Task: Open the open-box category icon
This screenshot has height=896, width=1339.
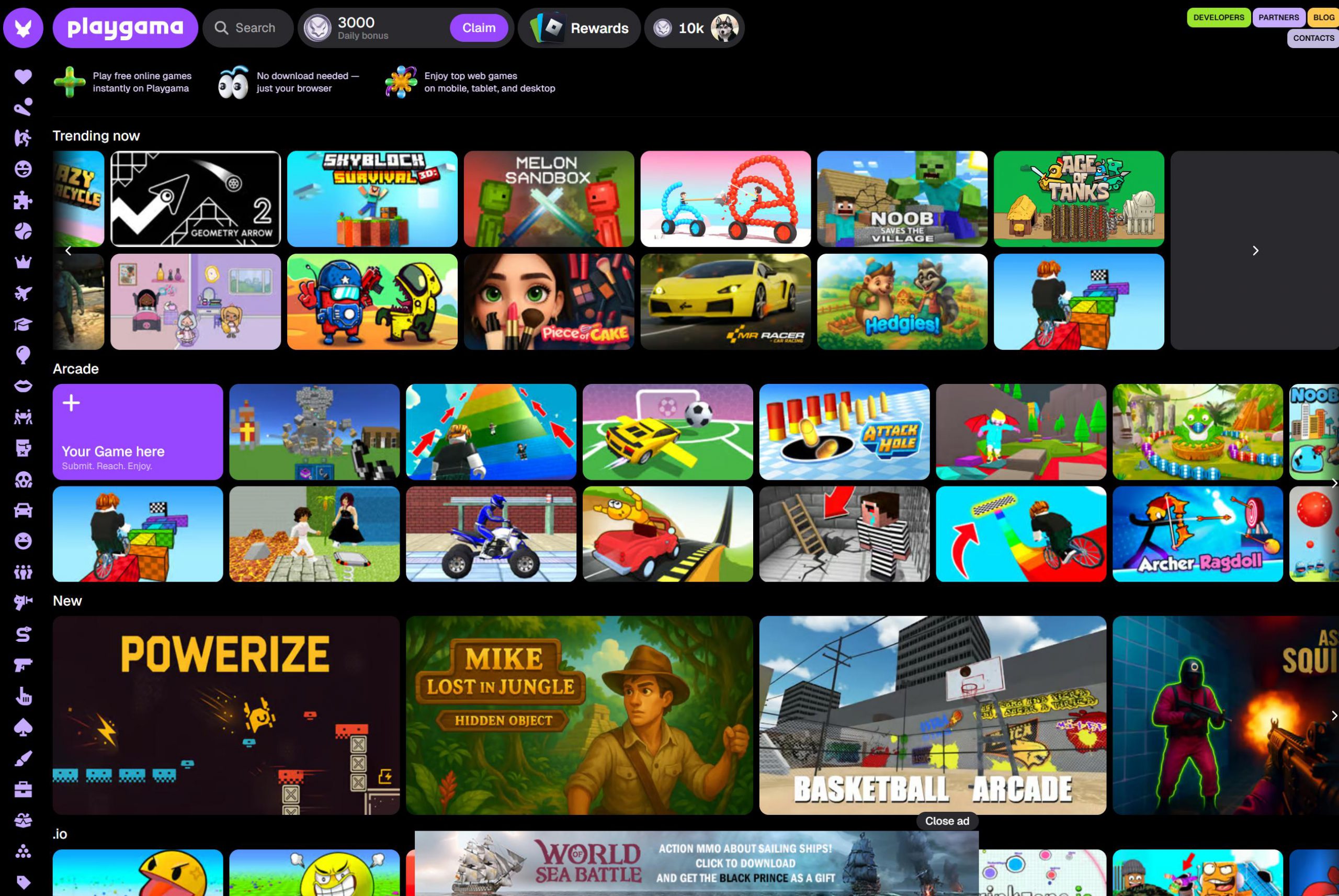Action: point(23,821)
